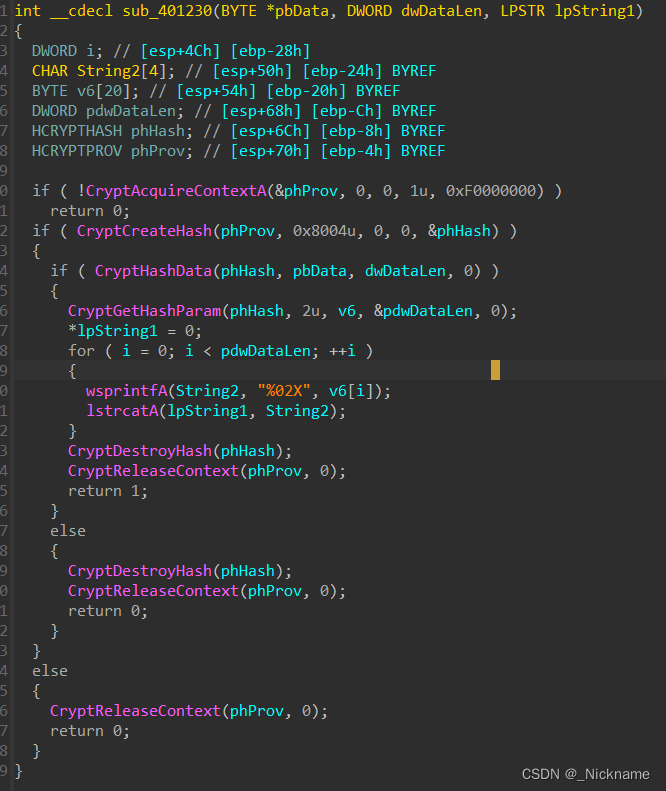Click v6[i] argument in wsprintfA
The height and width of the screenshot is (791, 666).
coord(351,391)
